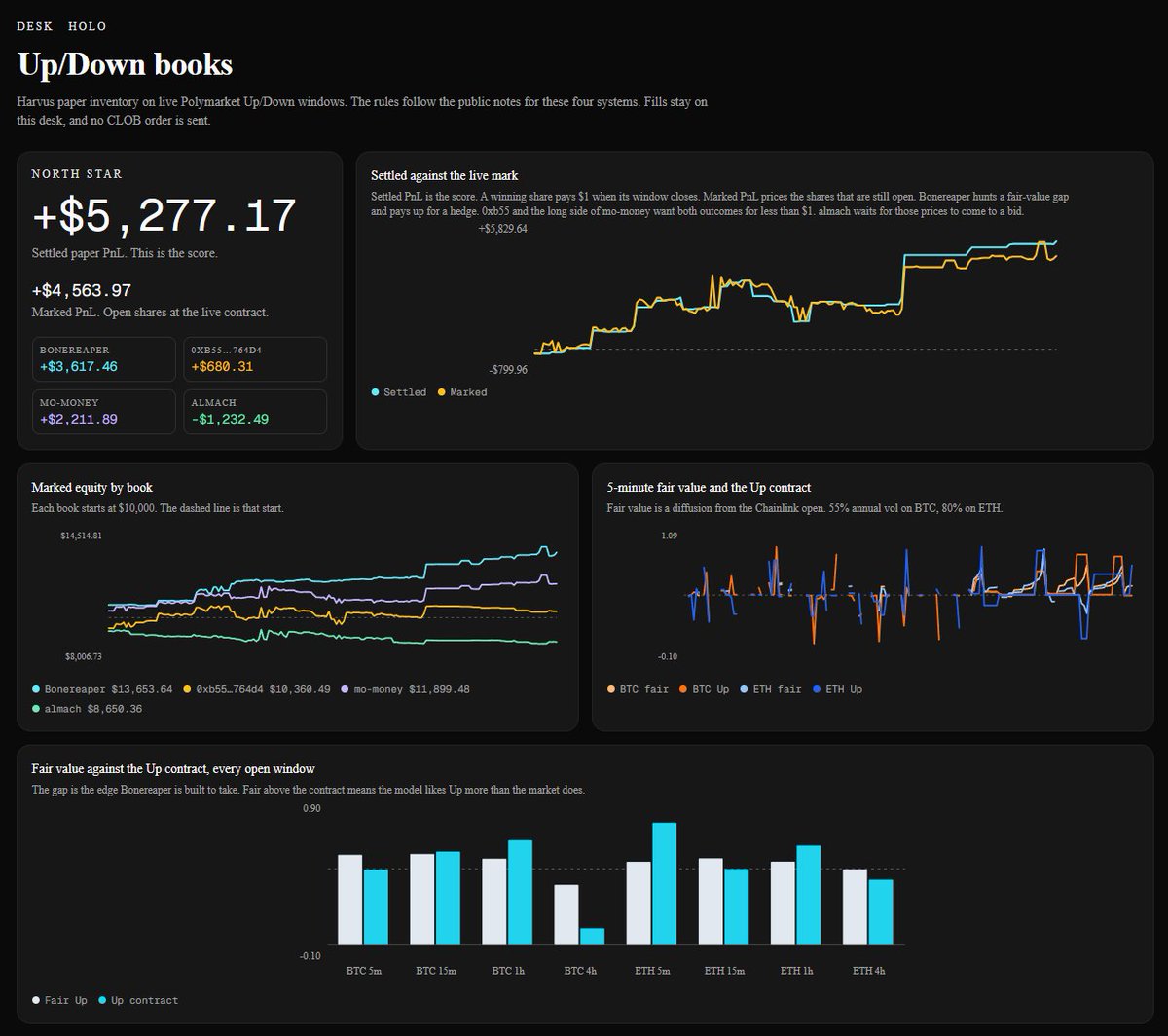Image resolution: width=1168 pixels, height=1036 pixels.
Task: Click the tall ETH 5m Up contract bar
Action: click(664, 883)
